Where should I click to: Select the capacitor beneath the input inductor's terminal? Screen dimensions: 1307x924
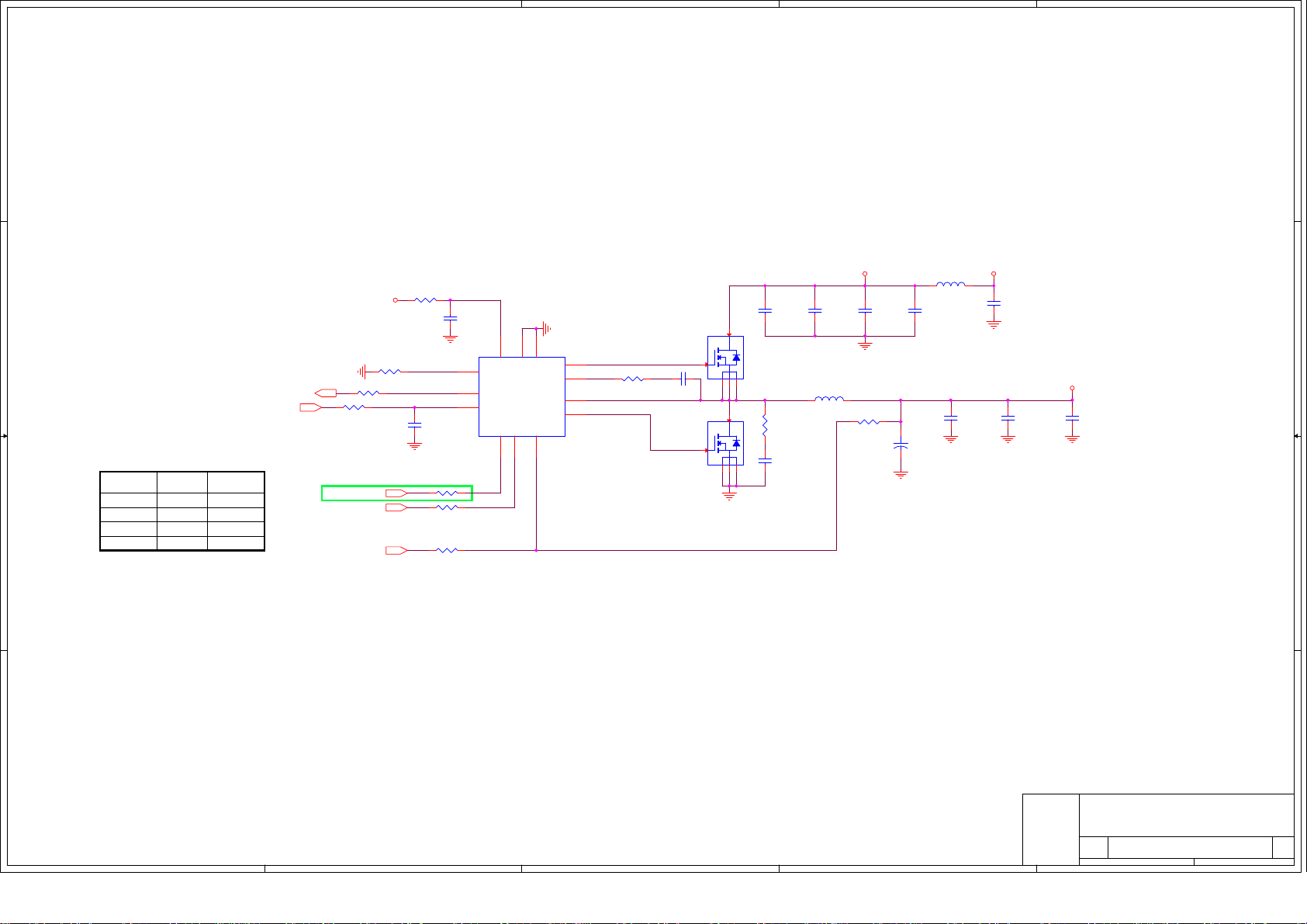(x=994, y=303)
